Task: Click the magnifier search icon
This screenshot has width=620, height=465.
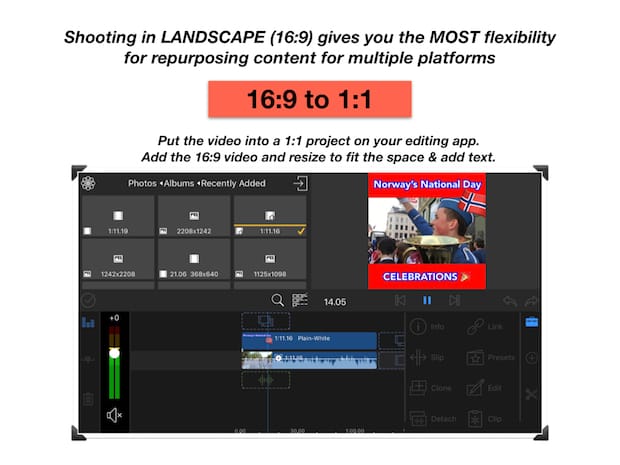Action: (x=278, y=300)
